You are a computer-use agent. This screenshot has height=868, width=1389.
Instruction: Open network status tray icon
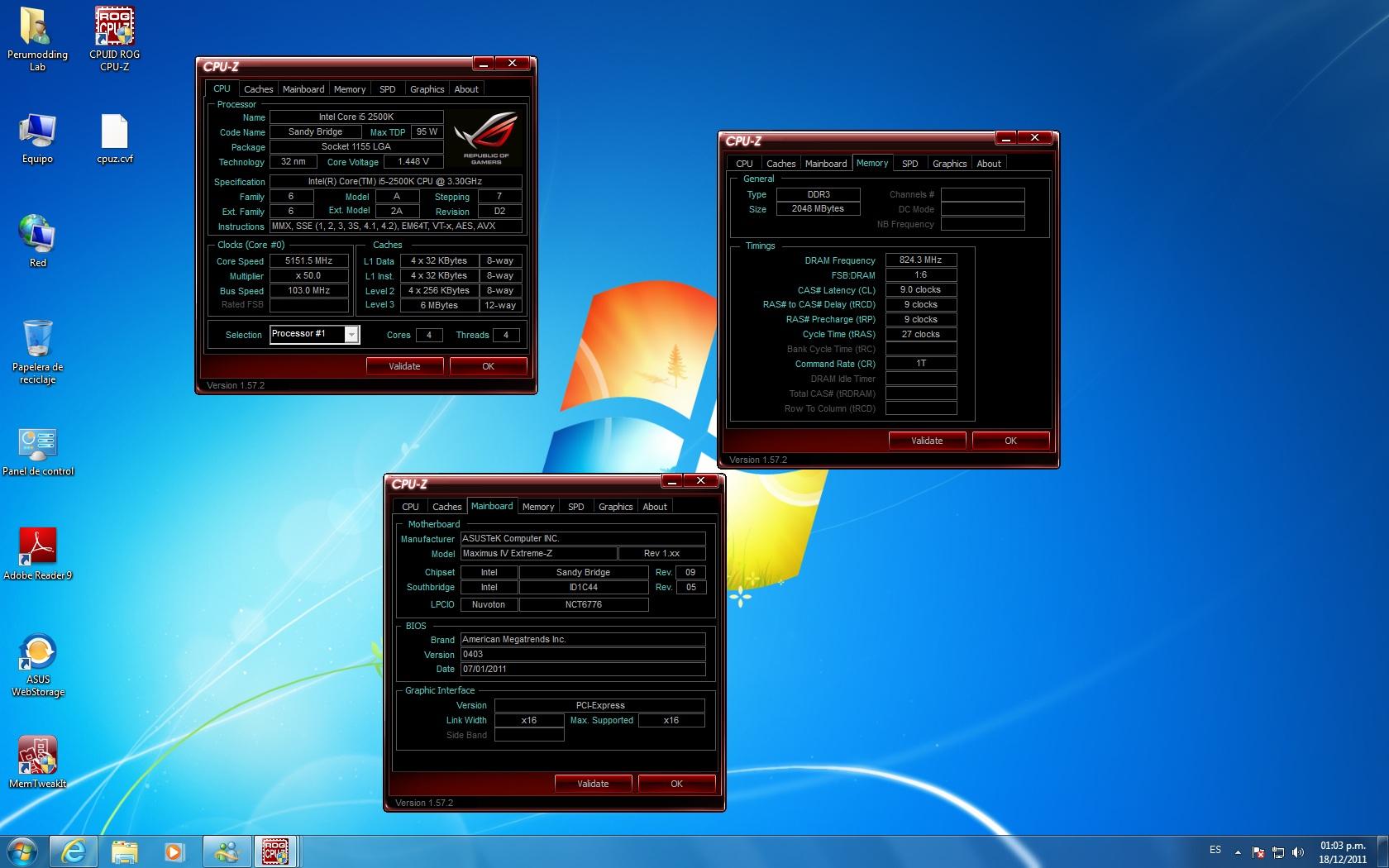pyautogui.click(x=1278, y=851)
